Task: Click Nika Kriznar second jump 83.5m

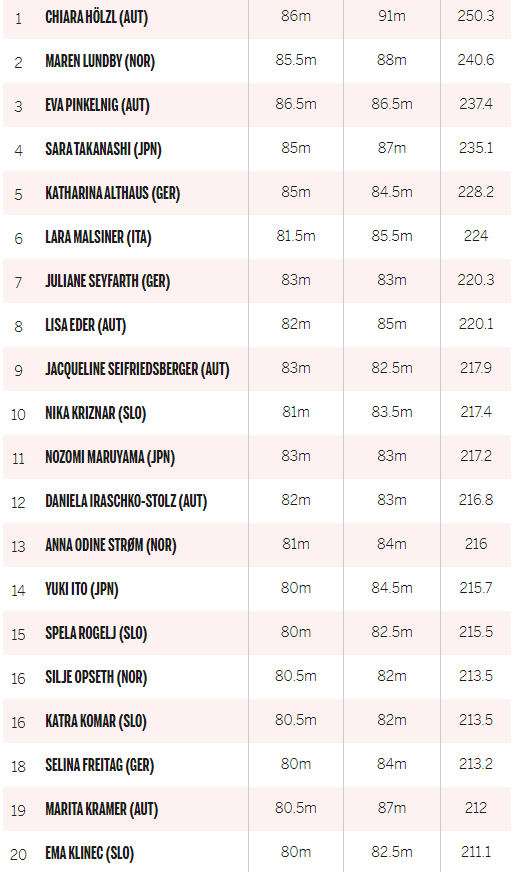Action: pos(392,412)
